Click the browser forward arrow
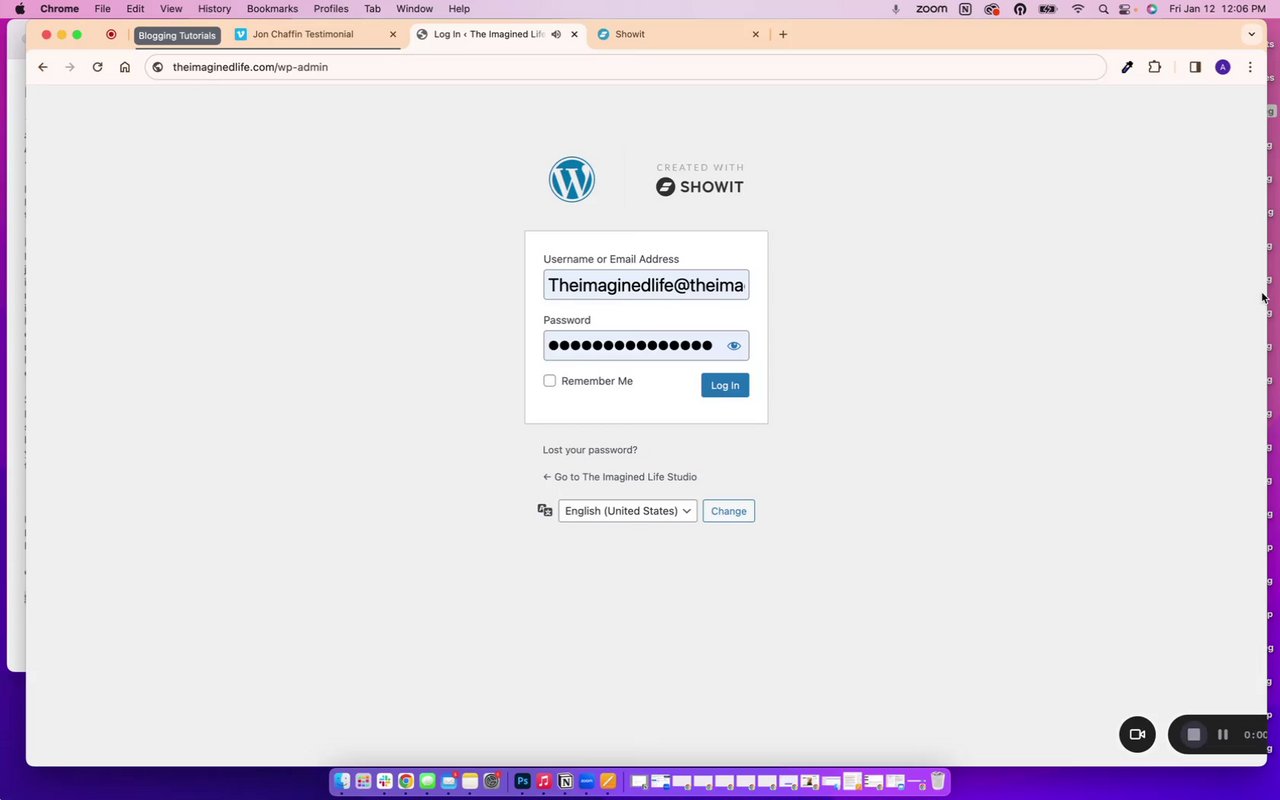This screenshot has height=800, width=1280. pos(70,67)
